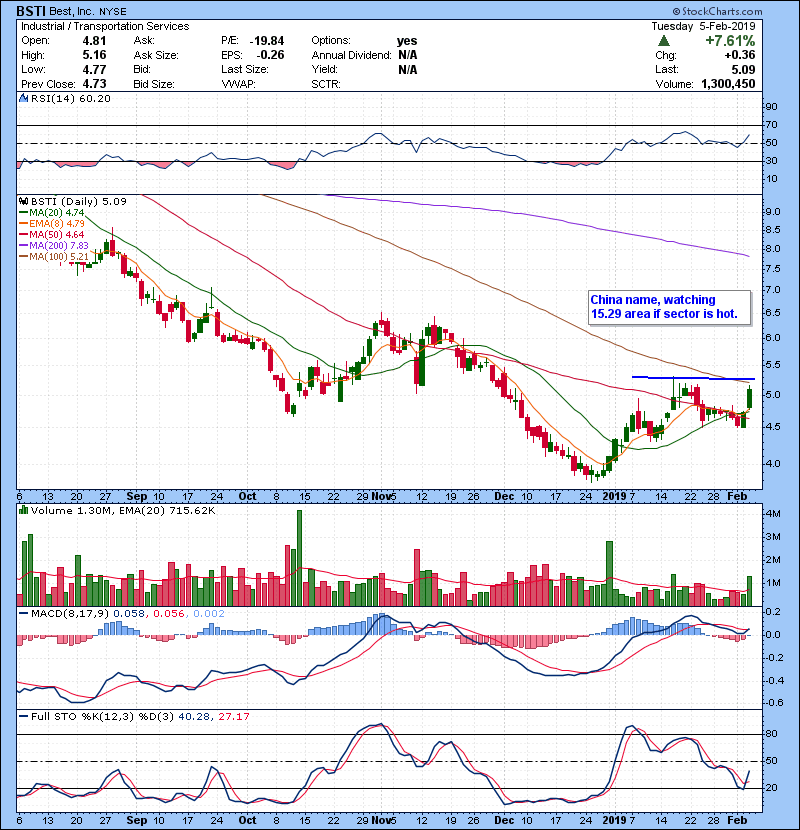Click the "SCTR:" label
This screenshot has width=800, height=830.
[x=326, y=84]
